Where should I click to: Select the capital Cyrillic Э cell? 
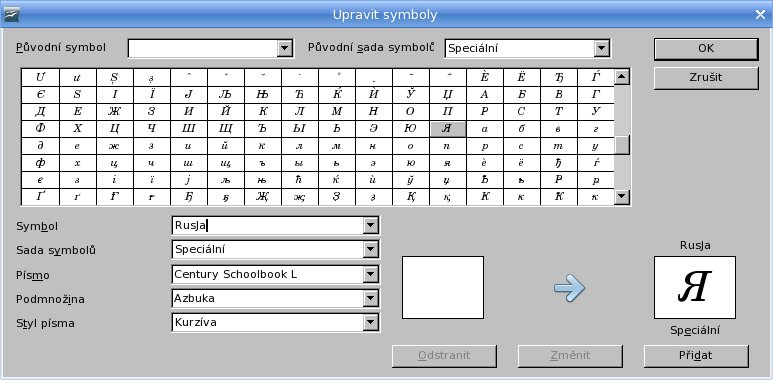374,129
